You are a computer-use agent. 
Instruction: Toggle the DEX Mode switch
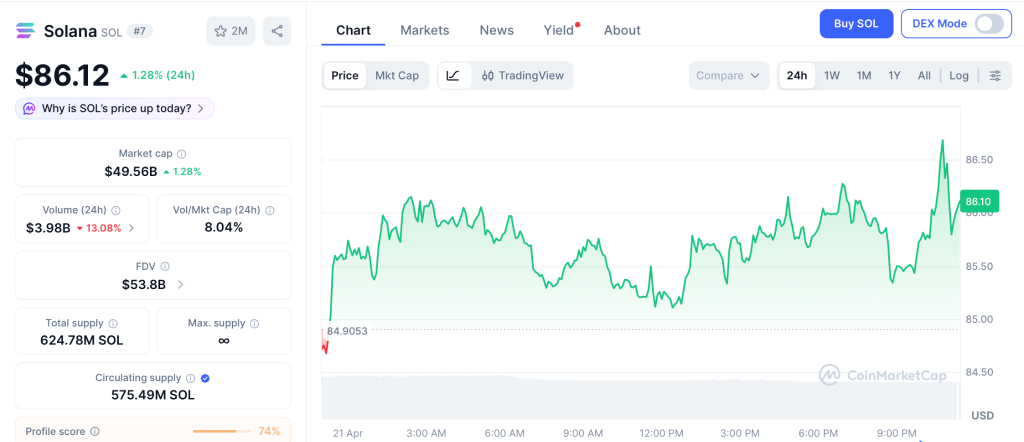click(988, 24)
